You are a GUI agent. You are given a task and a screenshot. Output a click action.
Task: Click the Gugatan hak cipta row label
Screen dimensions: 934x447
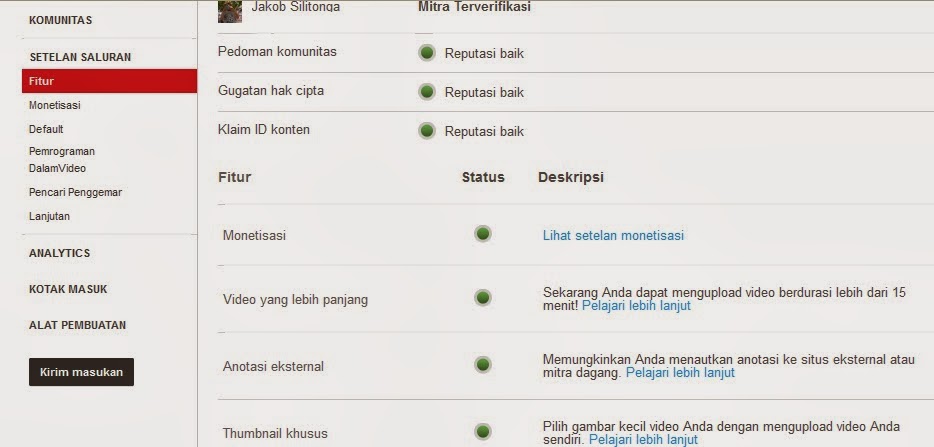coord(270,91)
